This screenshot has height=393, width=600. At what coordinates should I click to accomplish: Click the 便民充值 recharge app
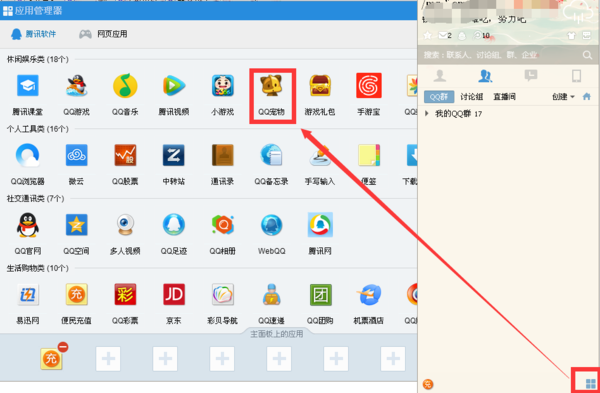76,294
